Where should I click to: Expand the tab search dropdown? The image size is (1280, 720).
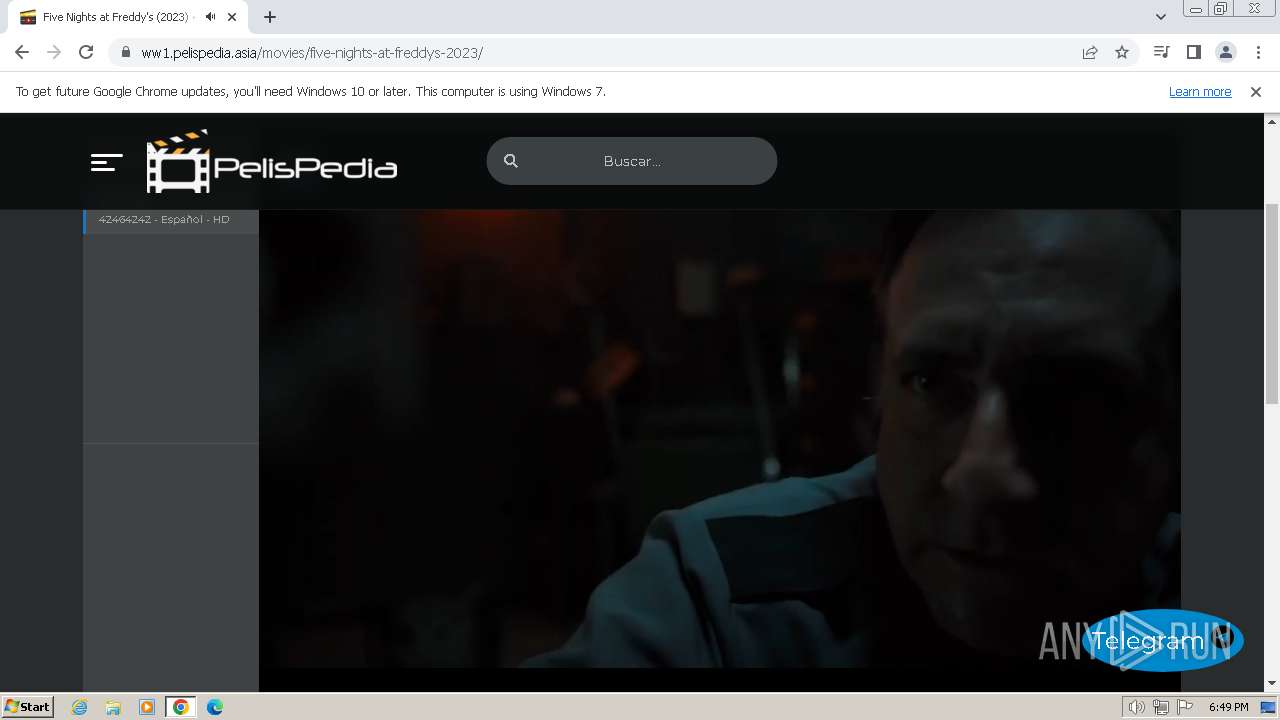[x=1161, y=17]
